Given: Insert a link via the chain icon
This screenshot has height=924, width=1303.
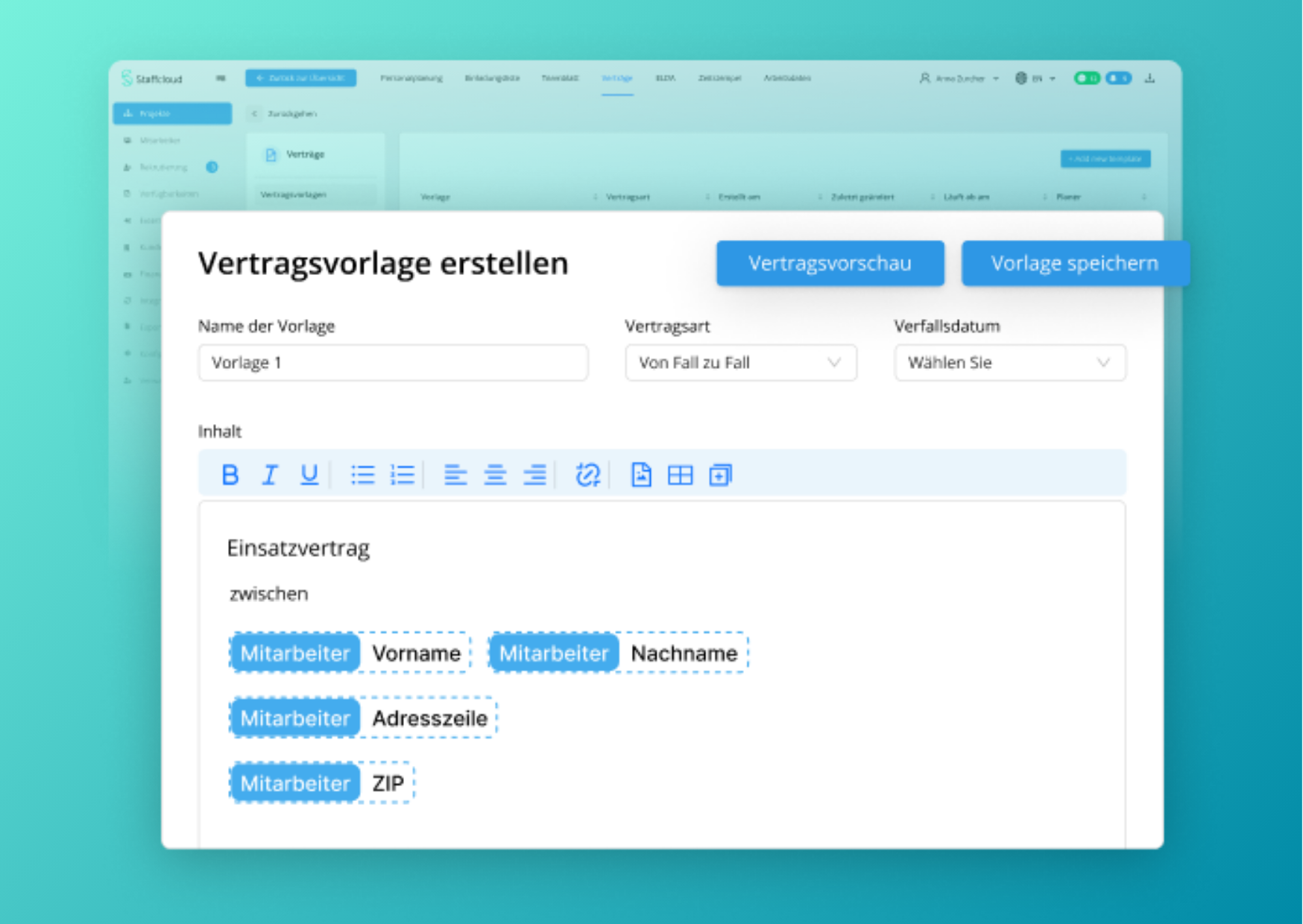Looking at the screenshot, I should point(588,475).
